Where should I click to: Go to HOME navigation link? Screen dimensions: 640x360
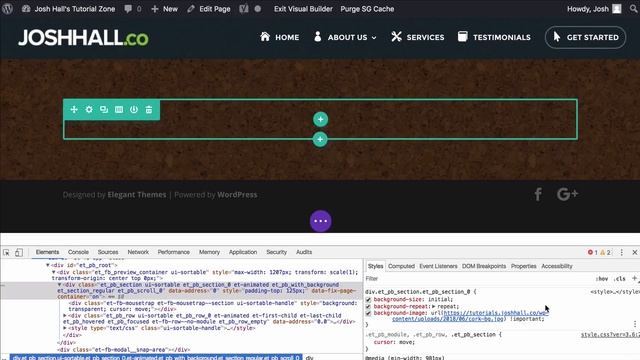pos(280,37)
